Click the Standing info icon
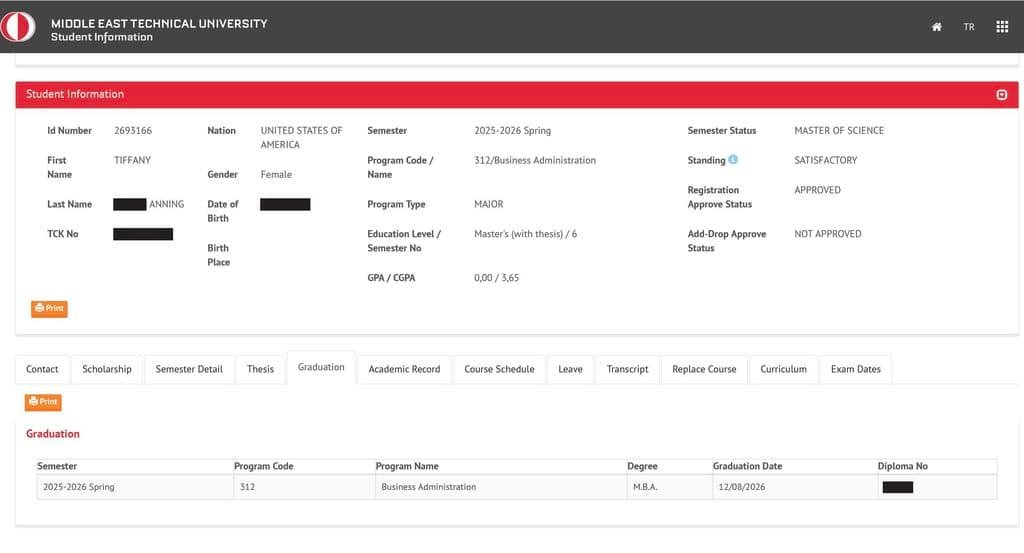The image size is (1024, 553). pos(733,159)
